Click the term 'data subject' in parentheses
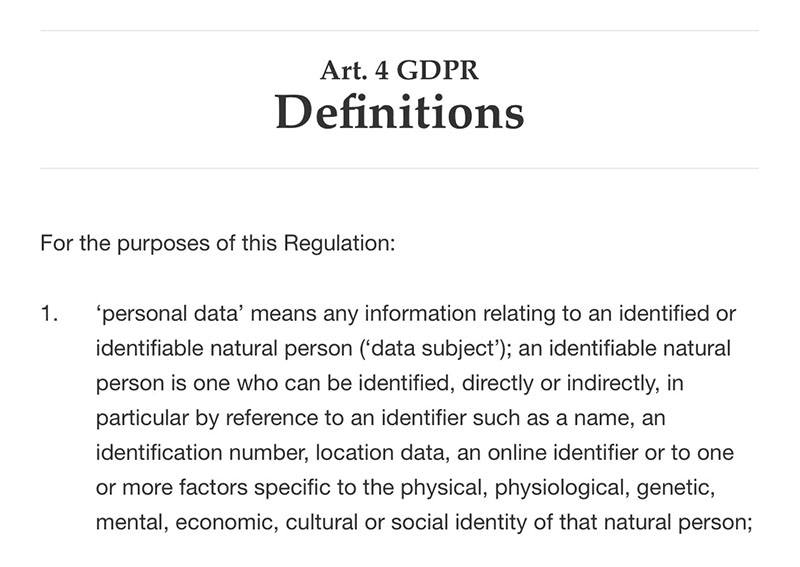 (434, 349)
